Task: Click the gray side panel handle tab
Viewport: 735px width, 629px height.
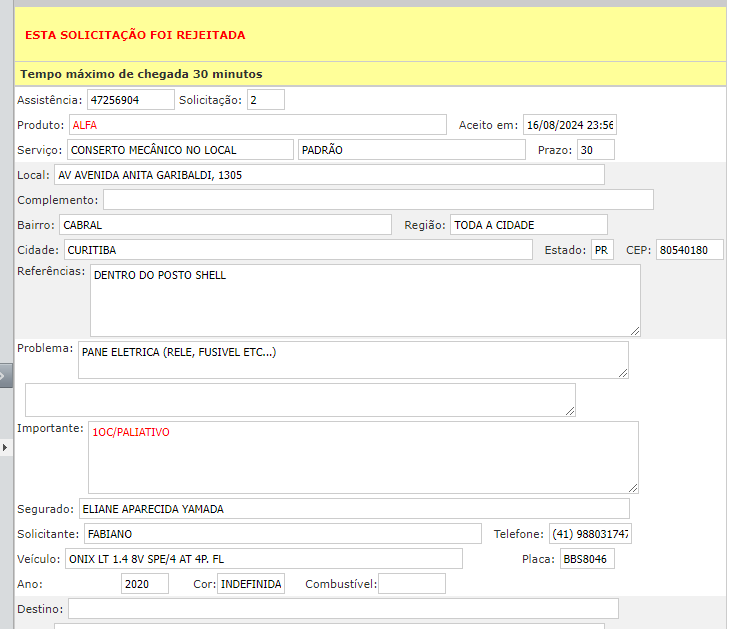Action: (x=4, y=375)
